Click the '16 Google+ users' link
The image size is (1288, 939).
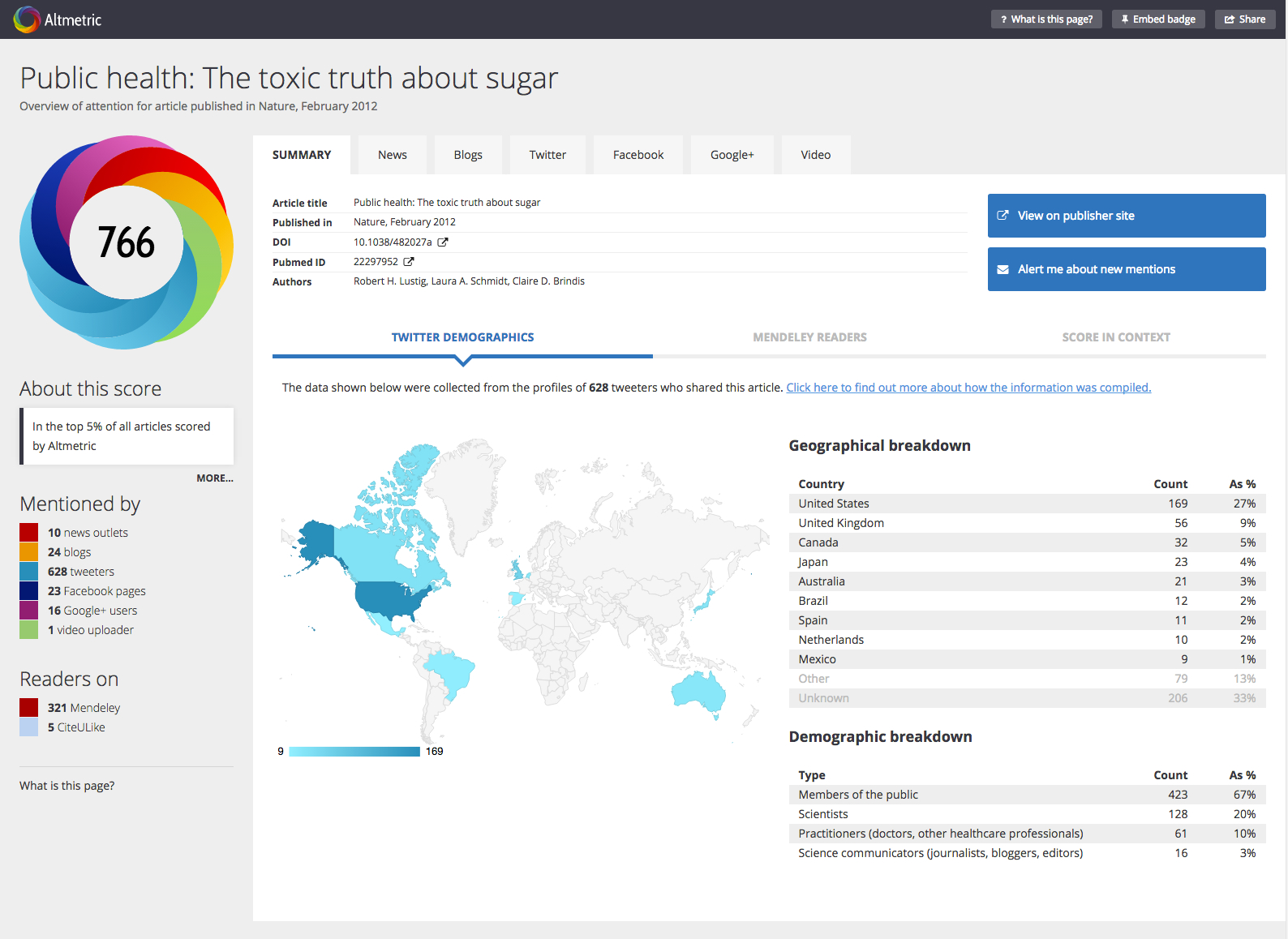(x=92, y=611)
